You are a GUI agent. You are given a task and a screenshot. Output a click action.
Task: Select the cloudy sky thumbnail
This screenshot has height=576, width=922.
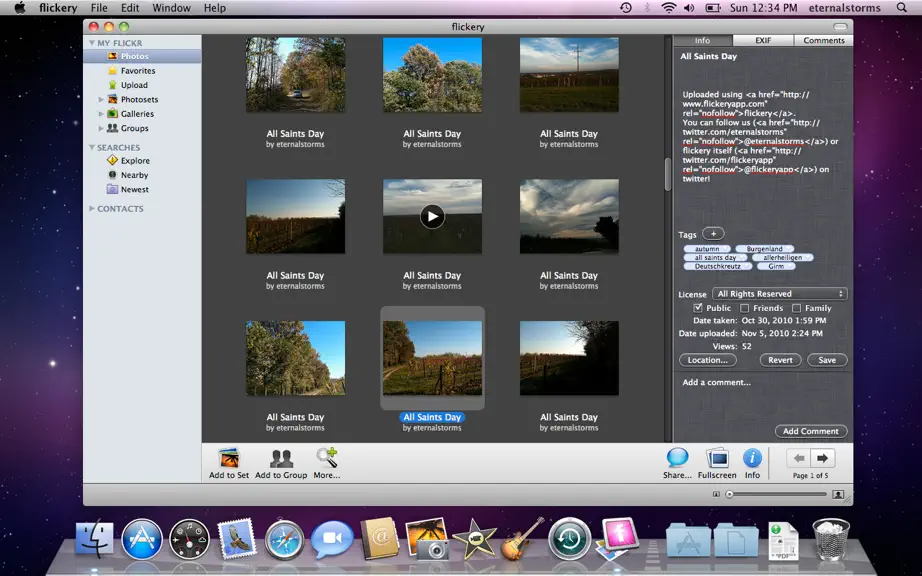[x=569, y=216]
